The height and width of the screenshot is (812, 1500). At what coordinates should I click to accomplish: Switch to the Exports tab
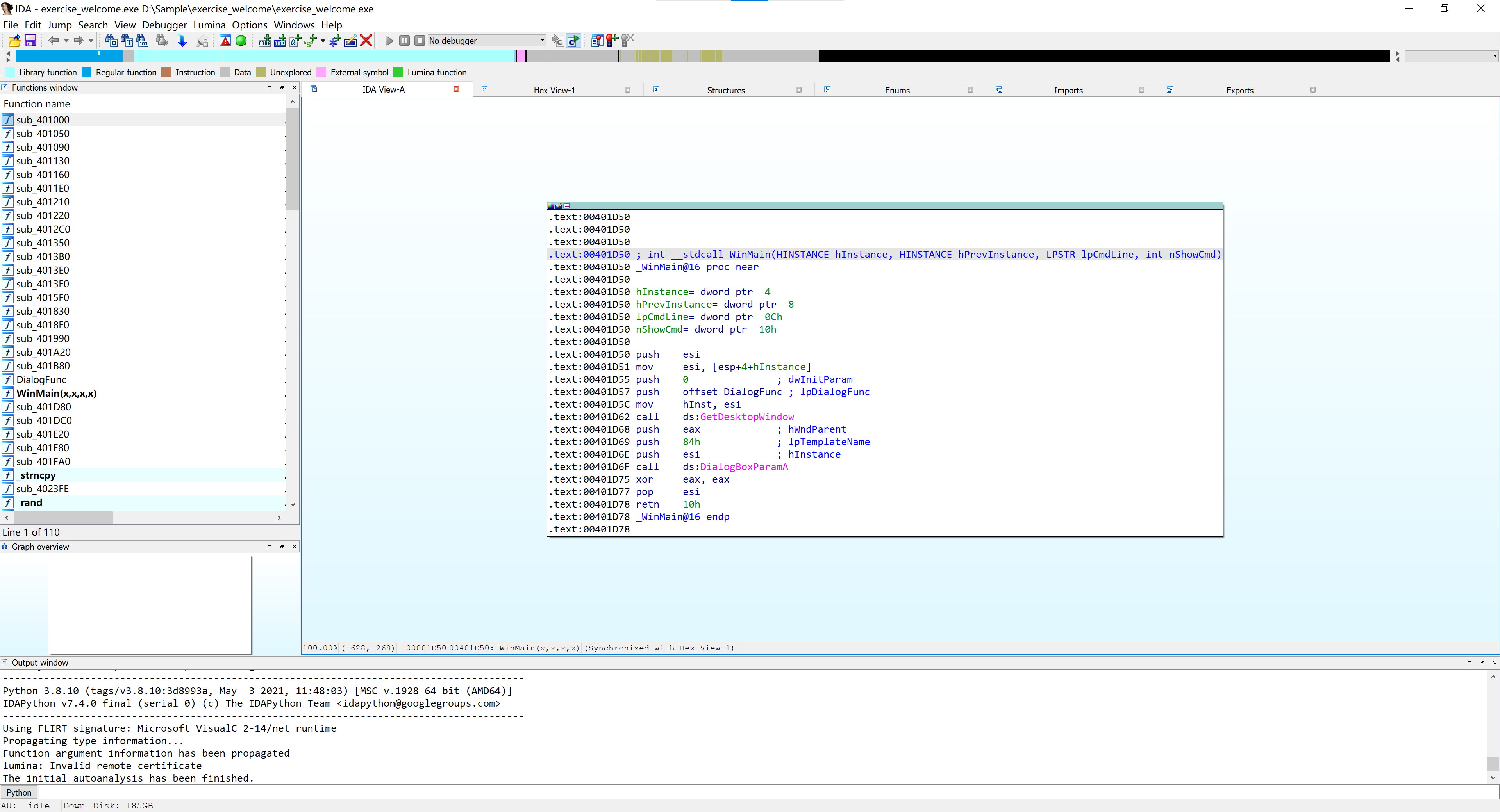1240,90
